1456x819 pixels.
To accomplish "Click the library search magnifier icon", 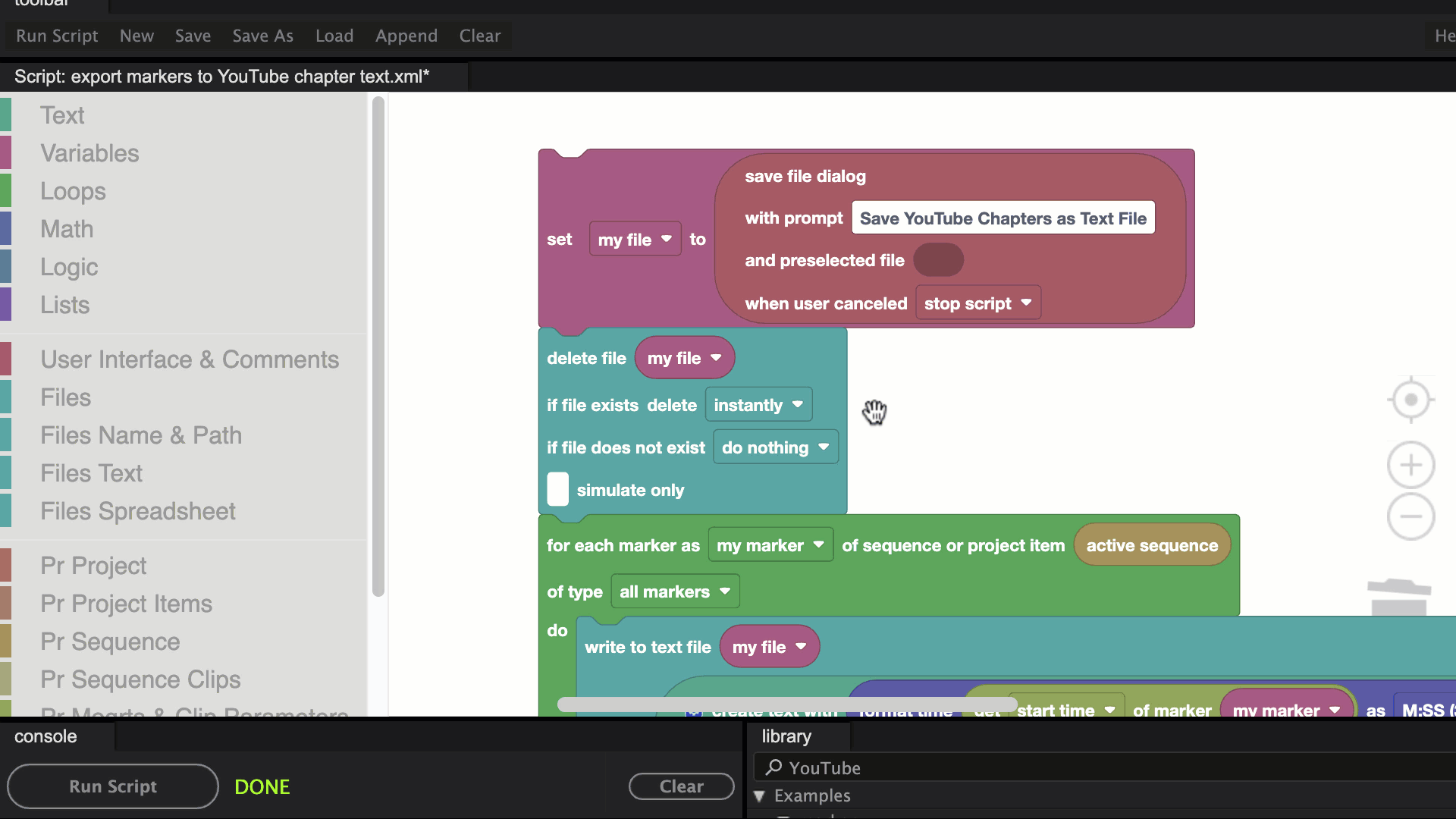I will (773, 767).
